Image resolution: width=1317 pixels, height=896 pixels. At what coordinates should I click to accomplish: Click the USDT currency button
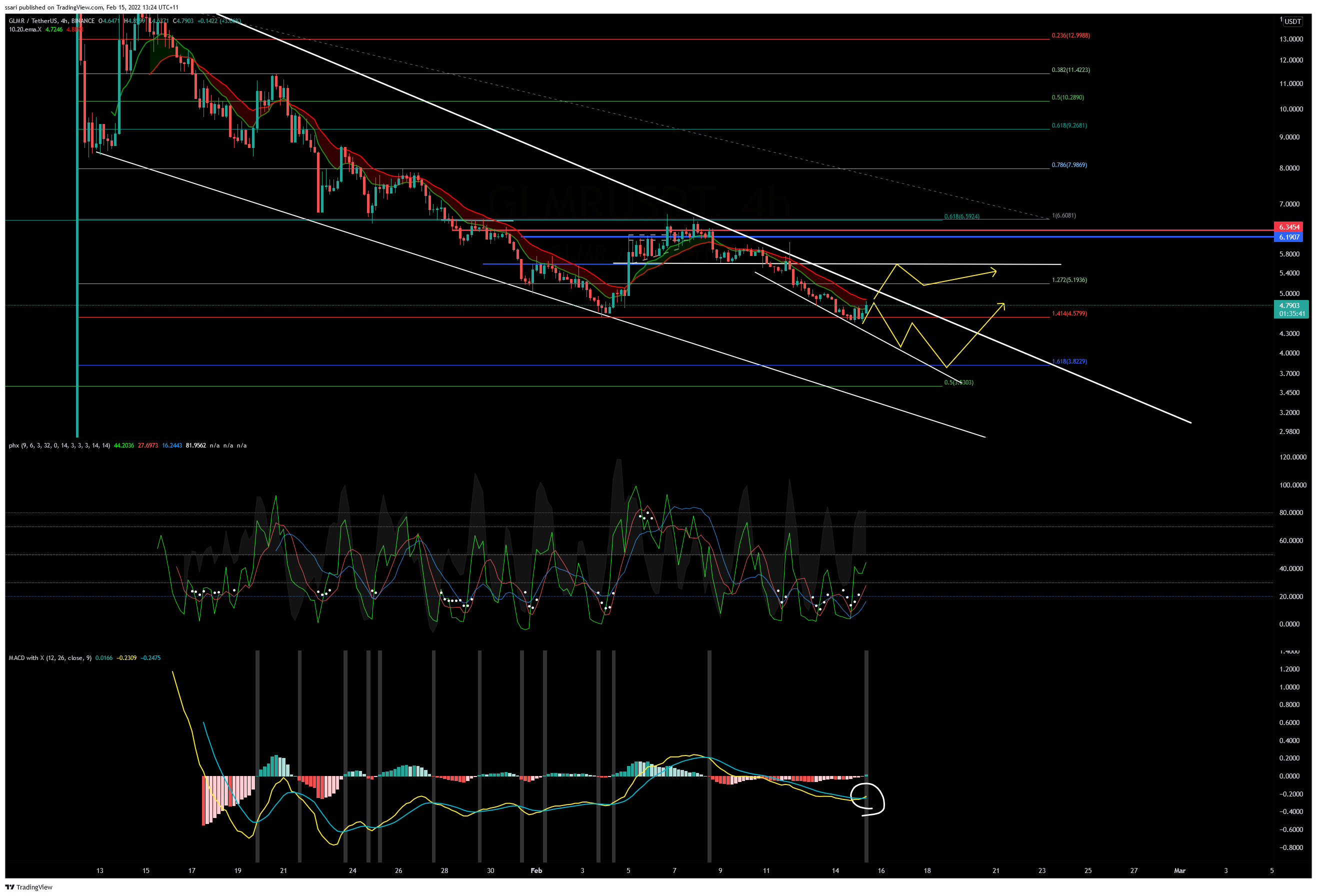coord(1292,21)
